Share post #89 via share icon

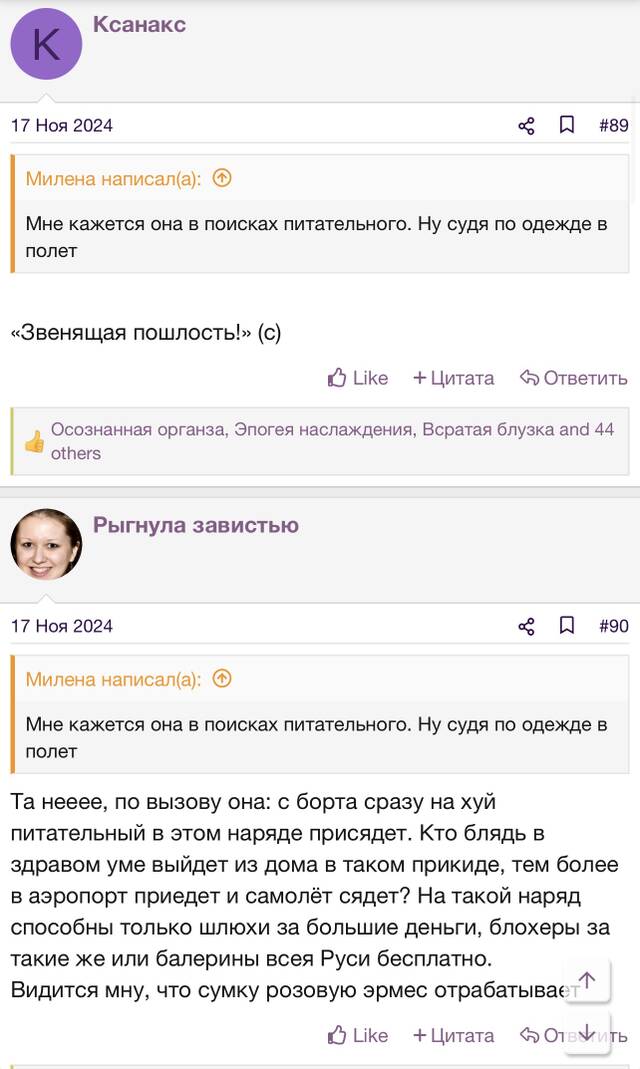526,125
